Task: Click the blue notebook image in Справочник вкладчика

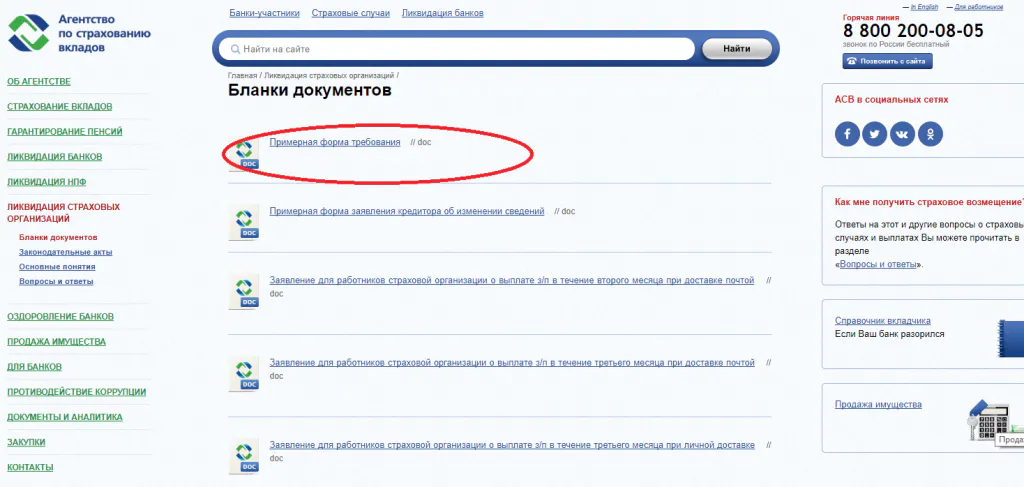Action: (1011, 338)
